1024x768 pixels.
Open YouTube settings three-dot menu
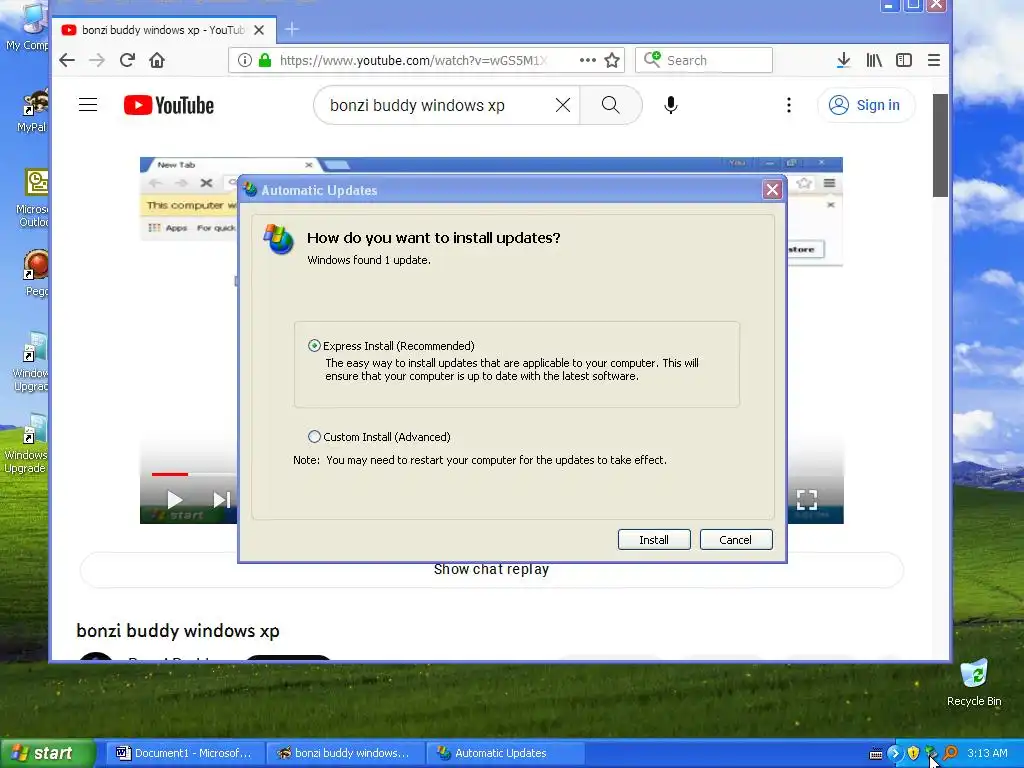pyautogui.click(x=789, y=105)
